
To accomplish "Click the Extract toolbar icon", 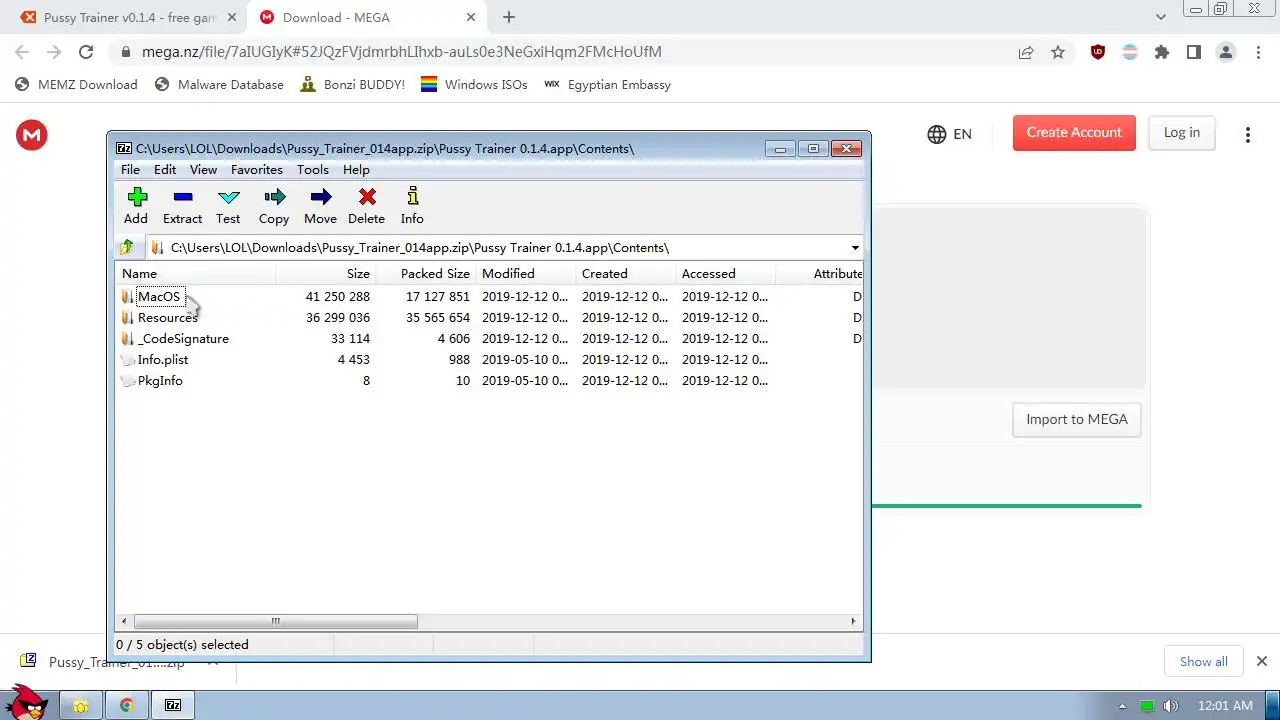I will 182,206.
